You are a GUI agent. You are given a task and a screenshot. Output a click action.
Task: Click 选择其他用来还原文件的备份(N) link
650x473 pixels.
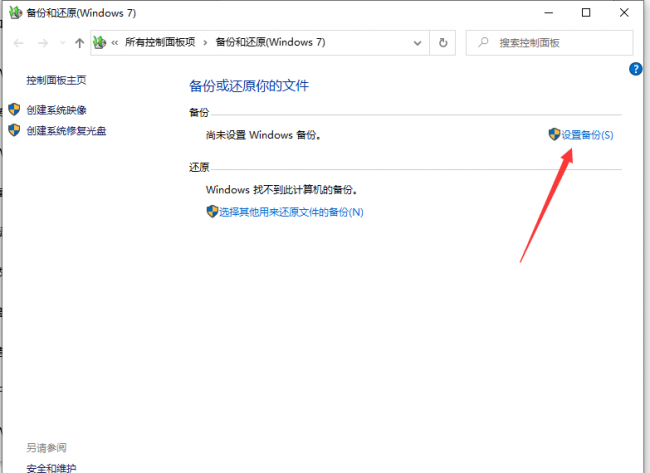[291, 212]
